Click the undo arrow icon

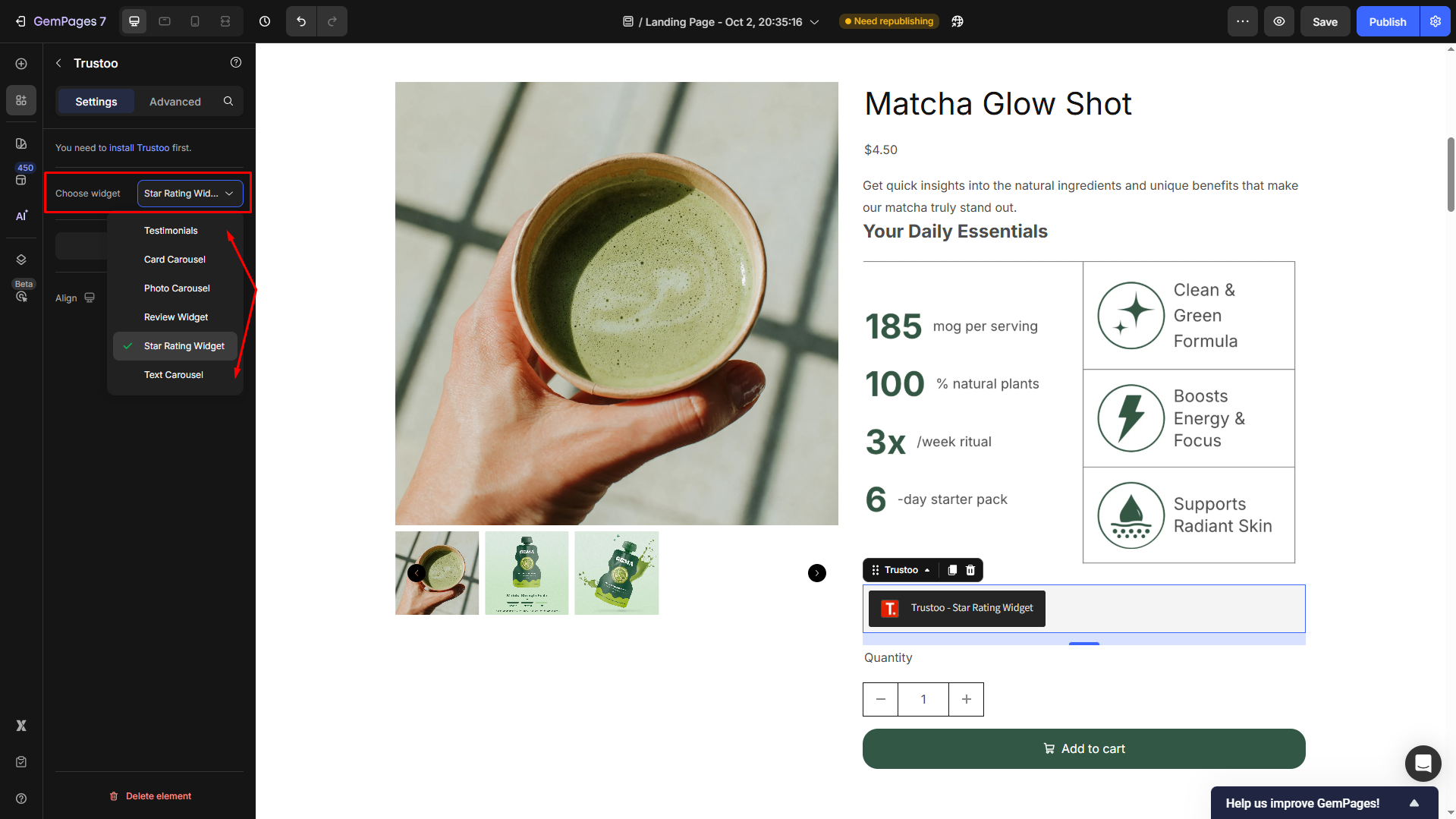click(x=301, y=21)
